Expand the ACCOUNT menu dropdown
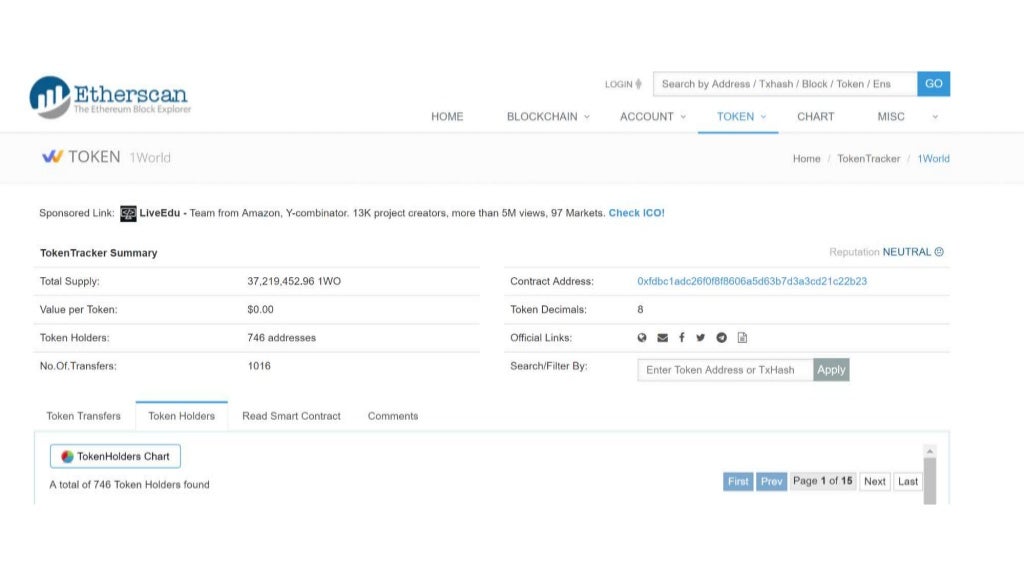The width and height of the screenshot is (1024, 576). [x=683, y=117]
